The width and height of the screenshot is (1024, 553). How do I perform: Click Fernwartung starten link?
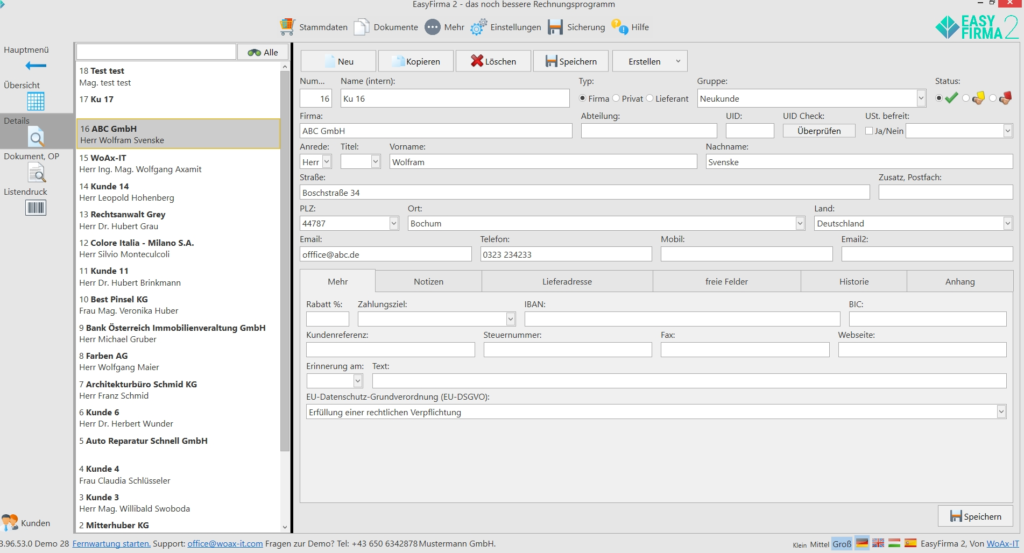coord(111,543)
